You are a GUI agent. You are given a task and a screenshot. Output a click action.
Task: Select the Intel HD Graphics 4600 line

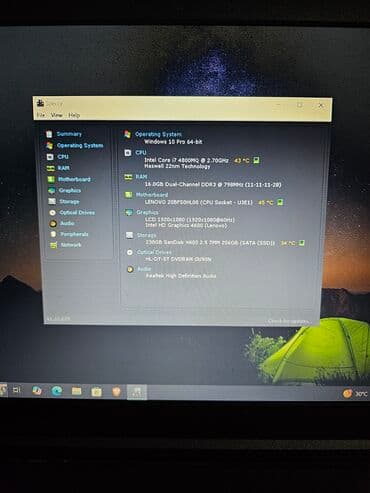click(x=186, y=225)
